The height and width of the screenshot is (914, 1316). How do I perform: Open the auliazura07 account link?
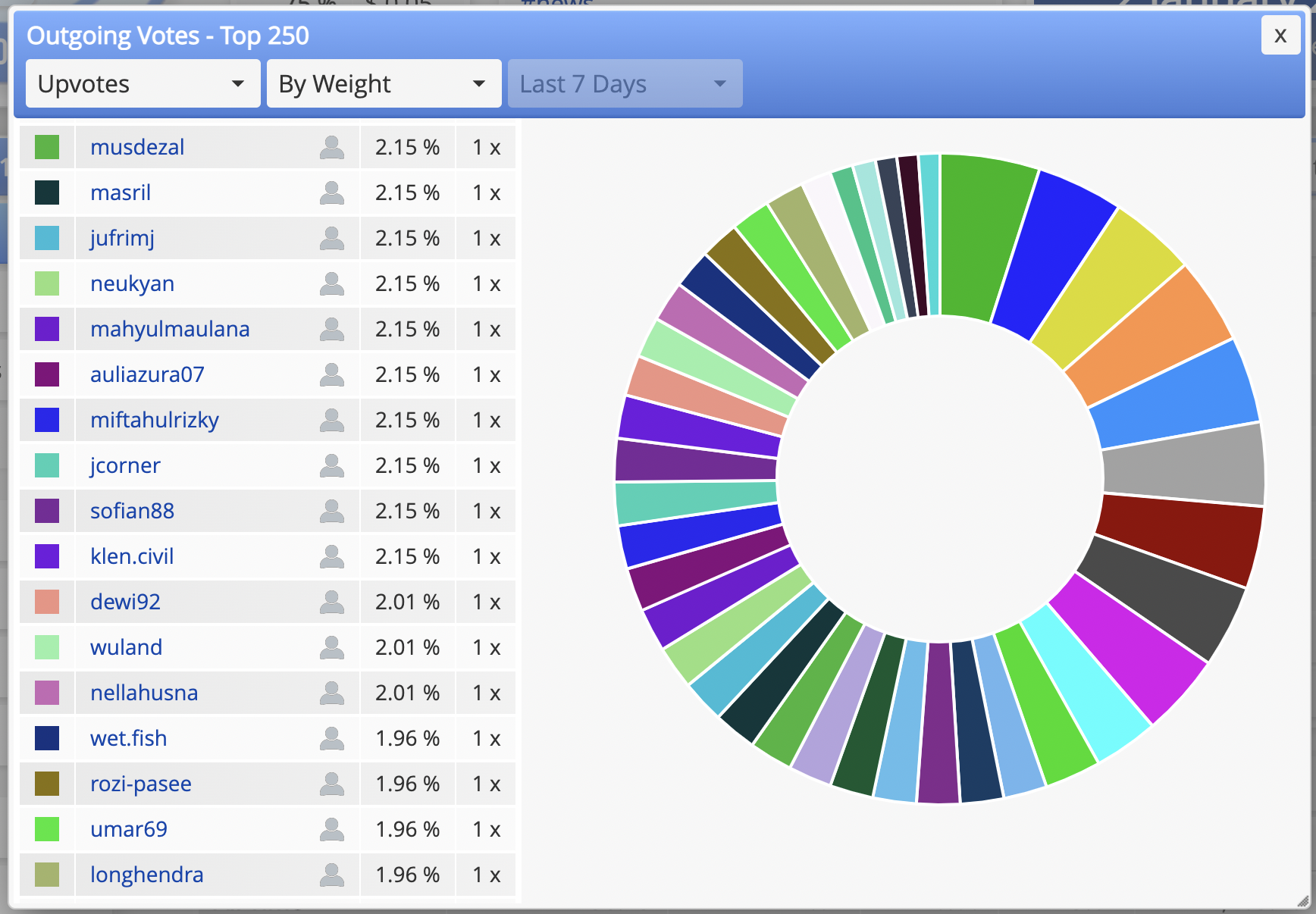[x=147, y=374]
